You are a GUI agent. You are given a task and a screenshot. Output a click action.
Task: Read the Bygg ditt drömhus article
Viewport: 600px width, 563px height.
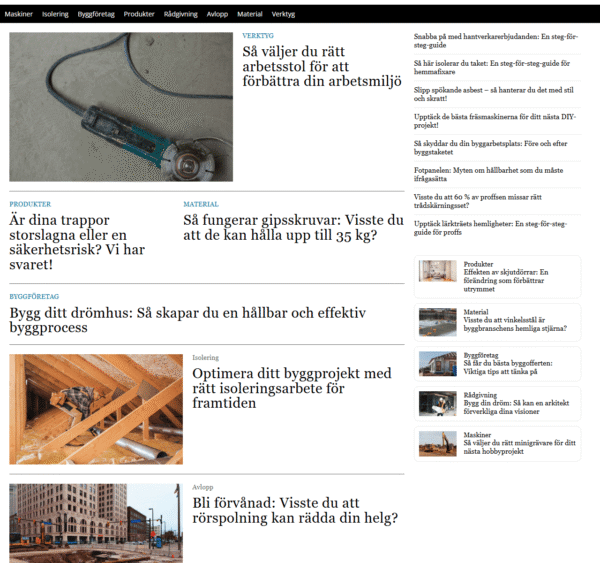click(188, 321)
